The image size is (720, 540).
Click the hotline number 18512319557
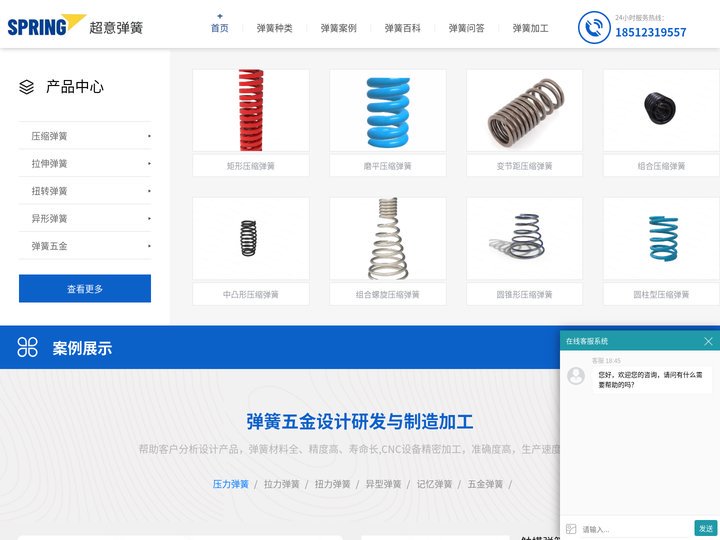[651, 32]
